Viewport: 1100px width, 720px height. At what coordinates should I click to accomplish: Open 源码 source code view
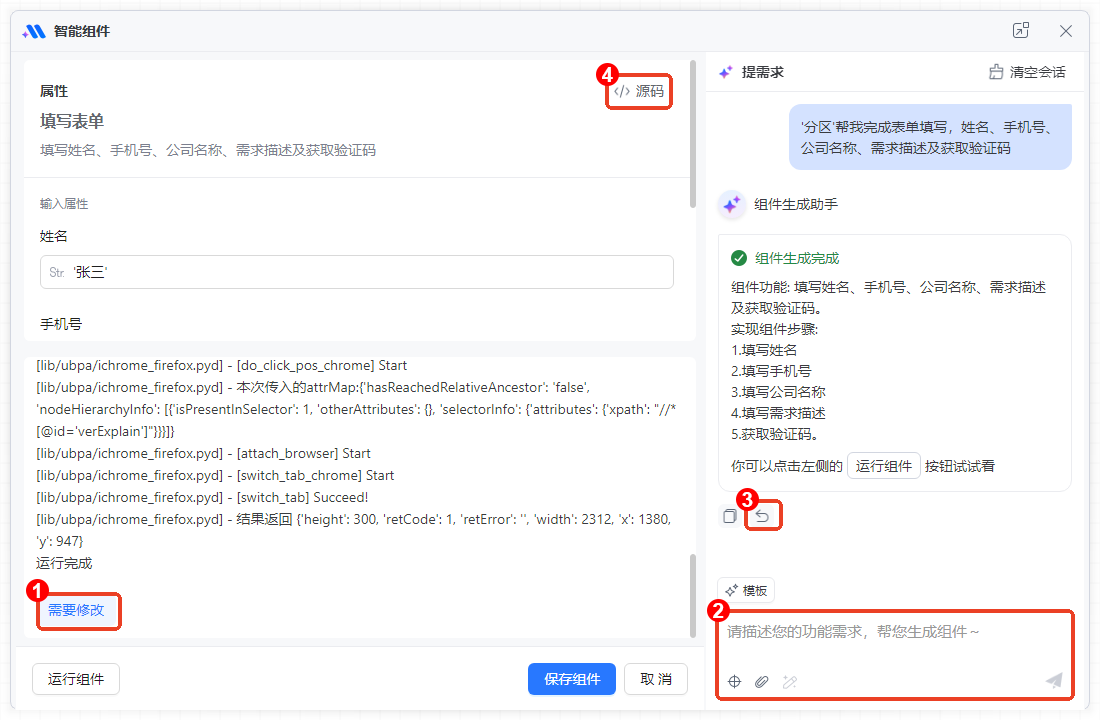tap(639, 91)
